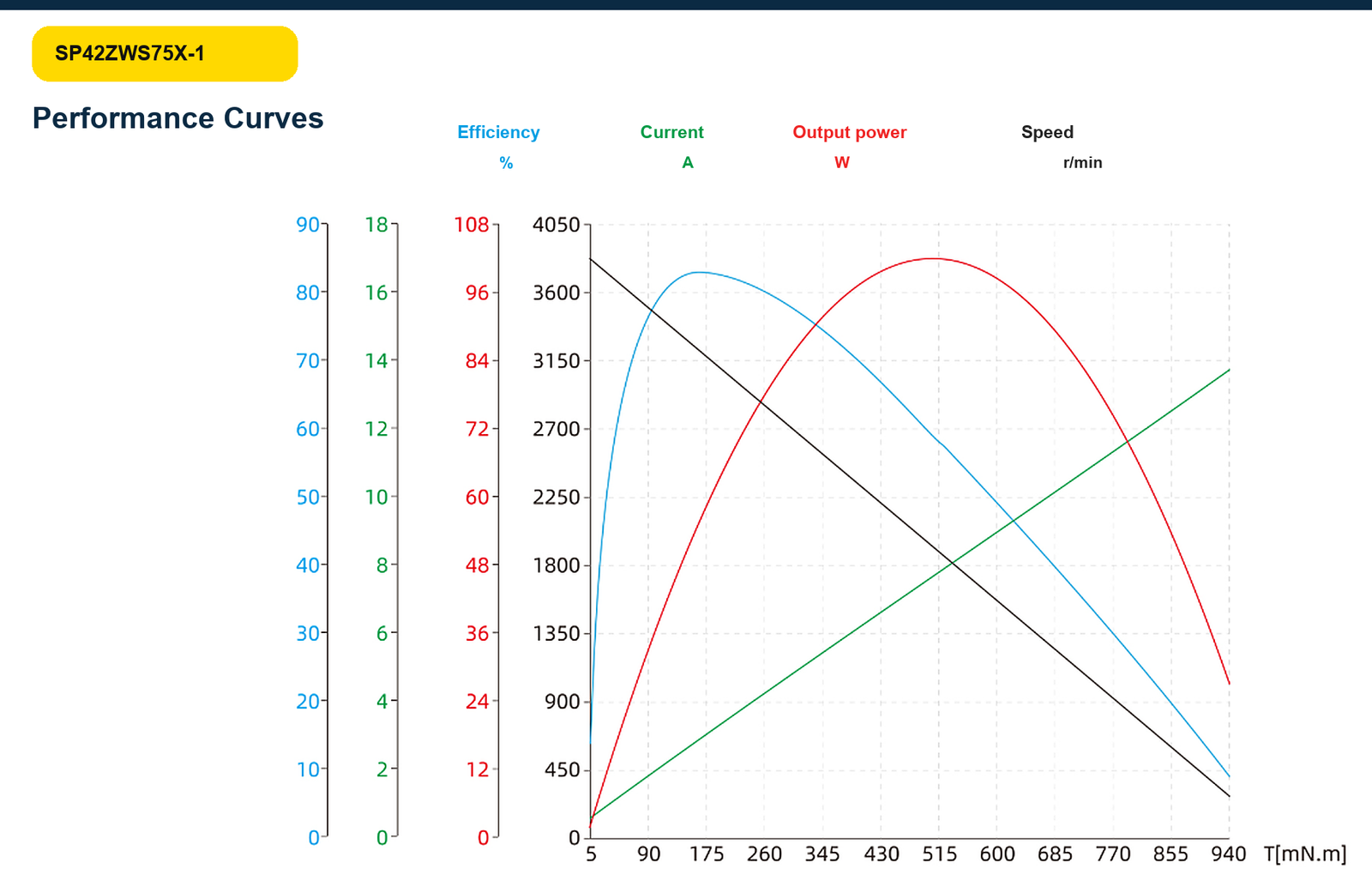Select the green 16 current axis value
The width and height of the screenshot is (1372, 881).
pos(376,293)
